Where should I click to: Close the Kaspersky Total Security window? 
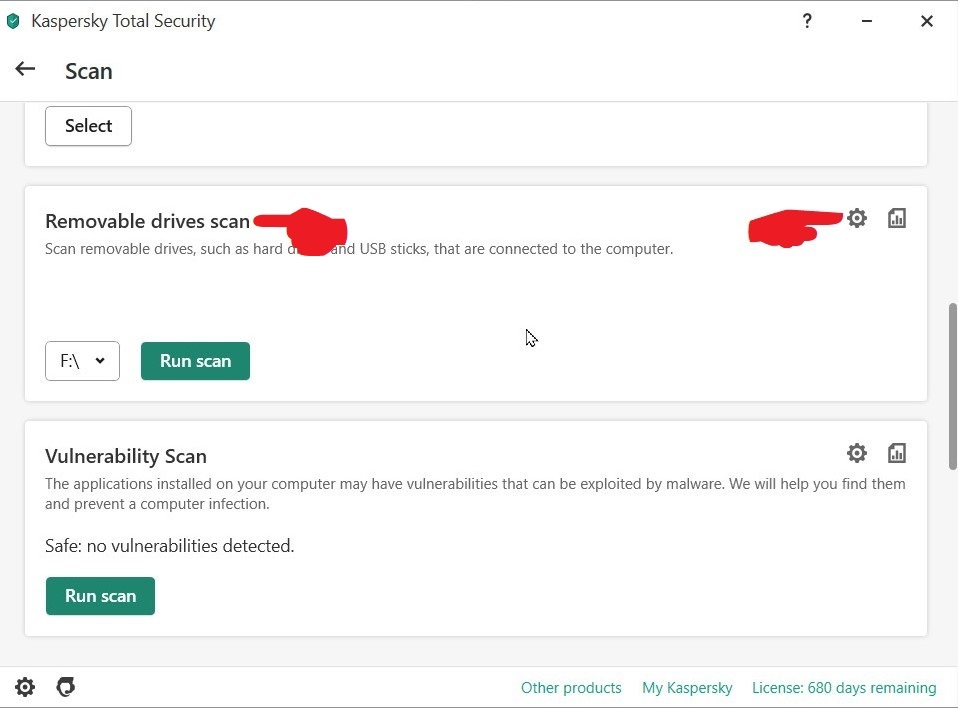[927, 21]
